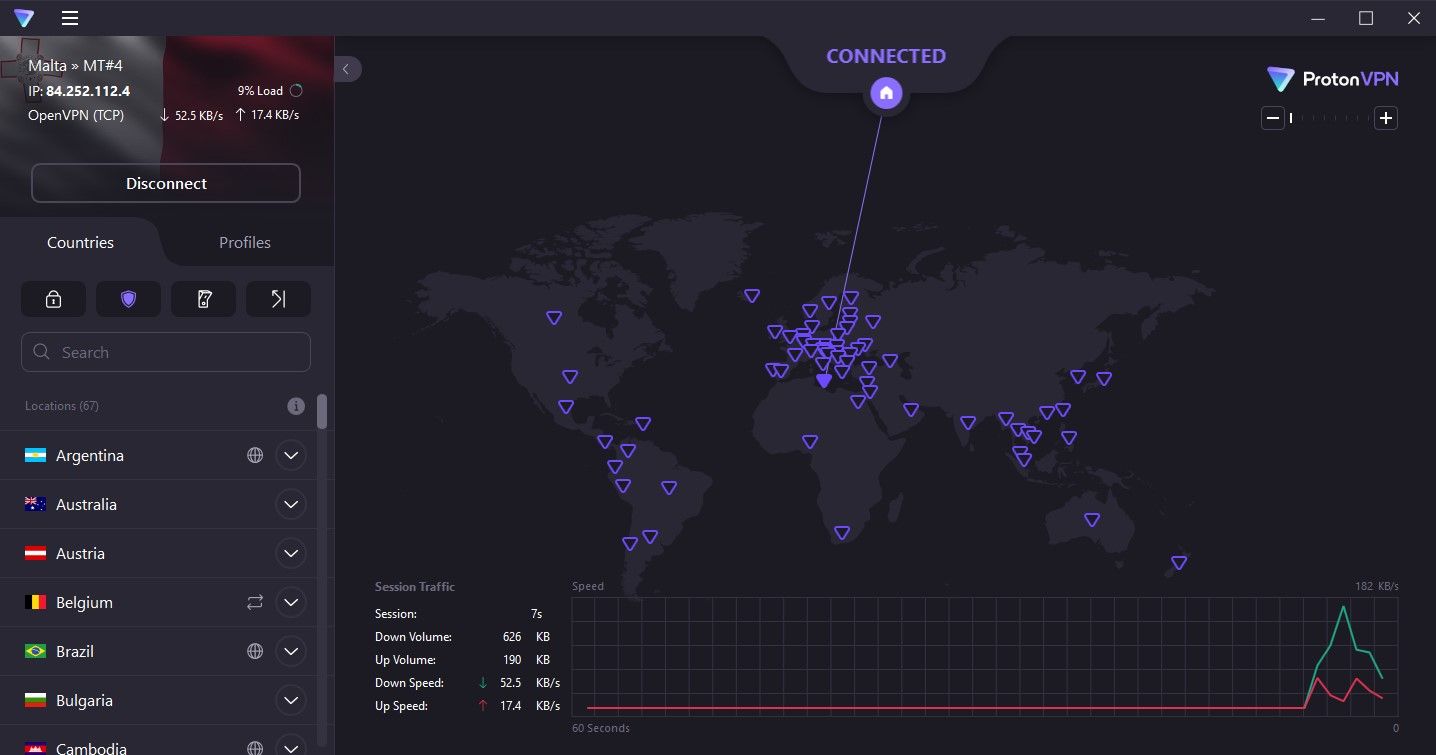The height and width of the screenshot is (755, 1436).
Task: Open the hamburger menu
Action: click(x=68, y=17)
